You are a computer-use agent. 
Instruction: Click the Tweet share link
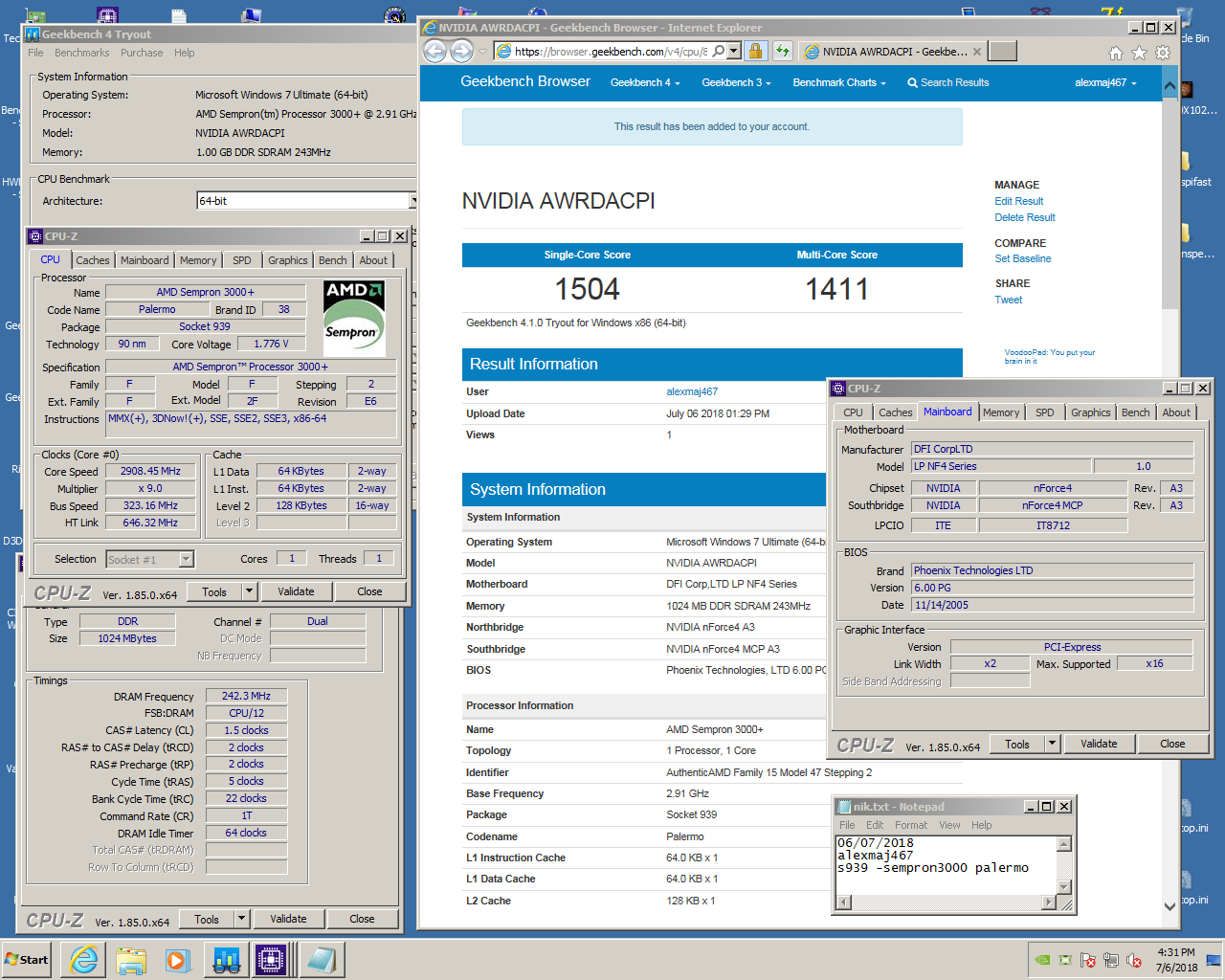(x=1009, y=300)
